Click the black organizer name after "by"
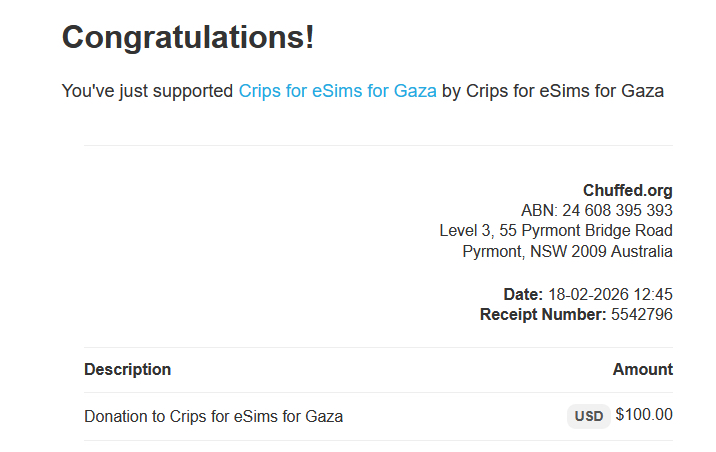The width and height of the screenshot is (716, 452). coord(564,91)
